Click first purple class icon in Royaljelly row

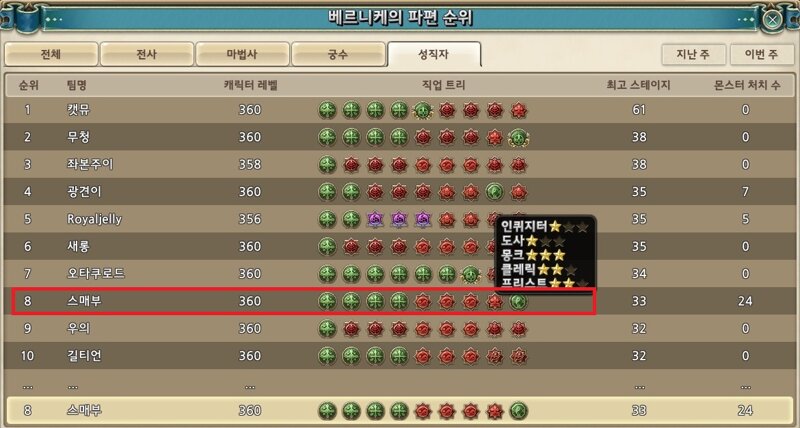pyautogui.click(x=376, y=219)
